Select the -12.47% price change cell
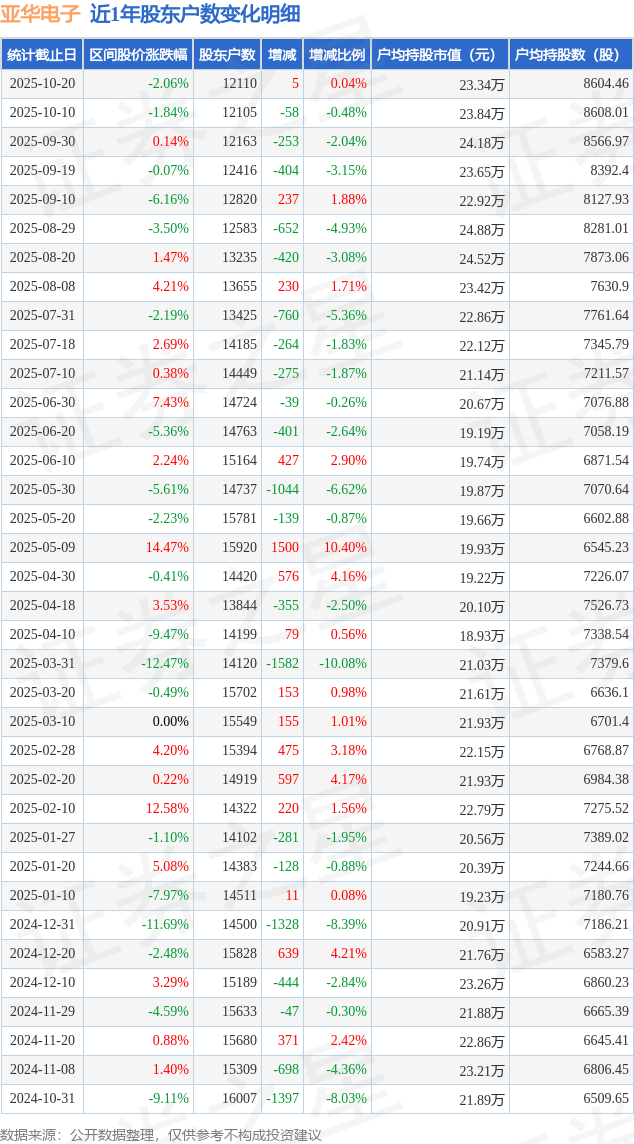 [x=164, y=664]
